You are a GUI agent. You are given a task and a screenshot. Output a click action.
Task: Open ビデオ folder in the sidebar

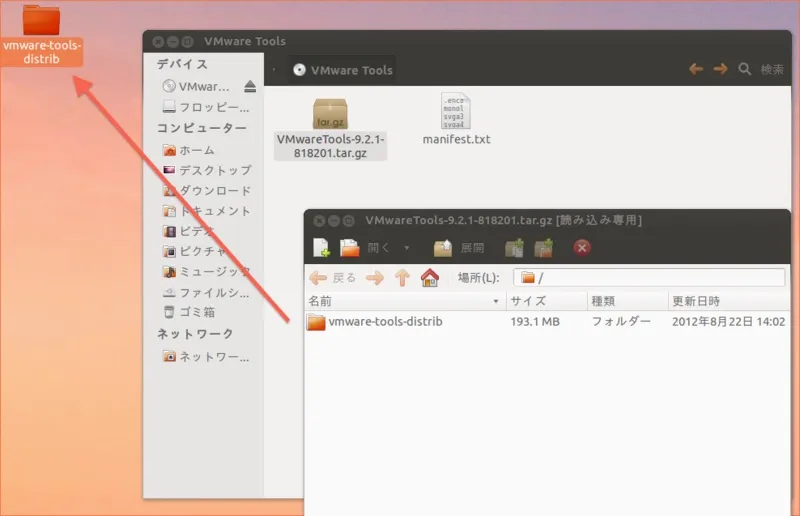pyautogui.click(x=189, y=231)
